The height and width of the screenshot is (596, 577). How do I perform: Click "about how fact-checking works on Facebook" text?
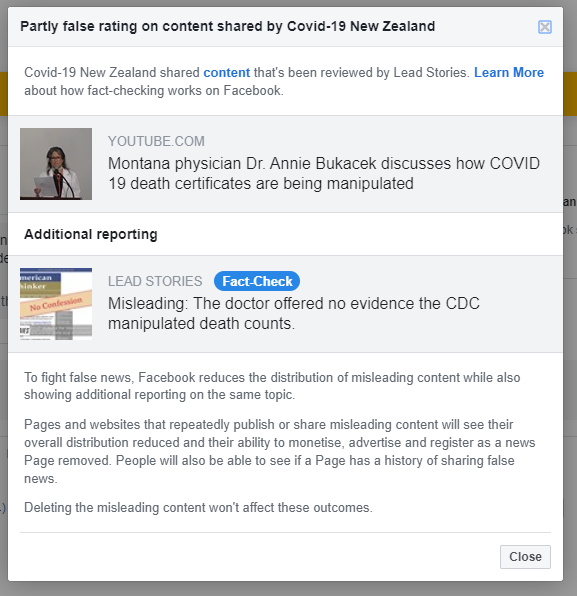click(154, 90)
